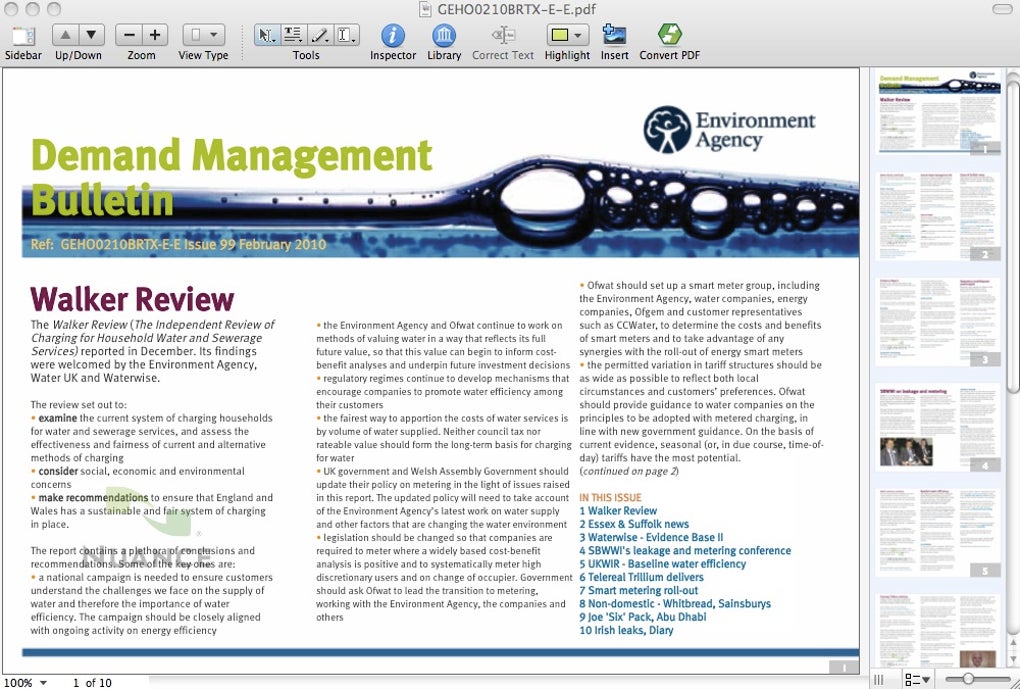Click '5 UKWIR - Baseline water efficiency' entry
The height and width of the screenshot is (689, 1020).
point(662,563)
